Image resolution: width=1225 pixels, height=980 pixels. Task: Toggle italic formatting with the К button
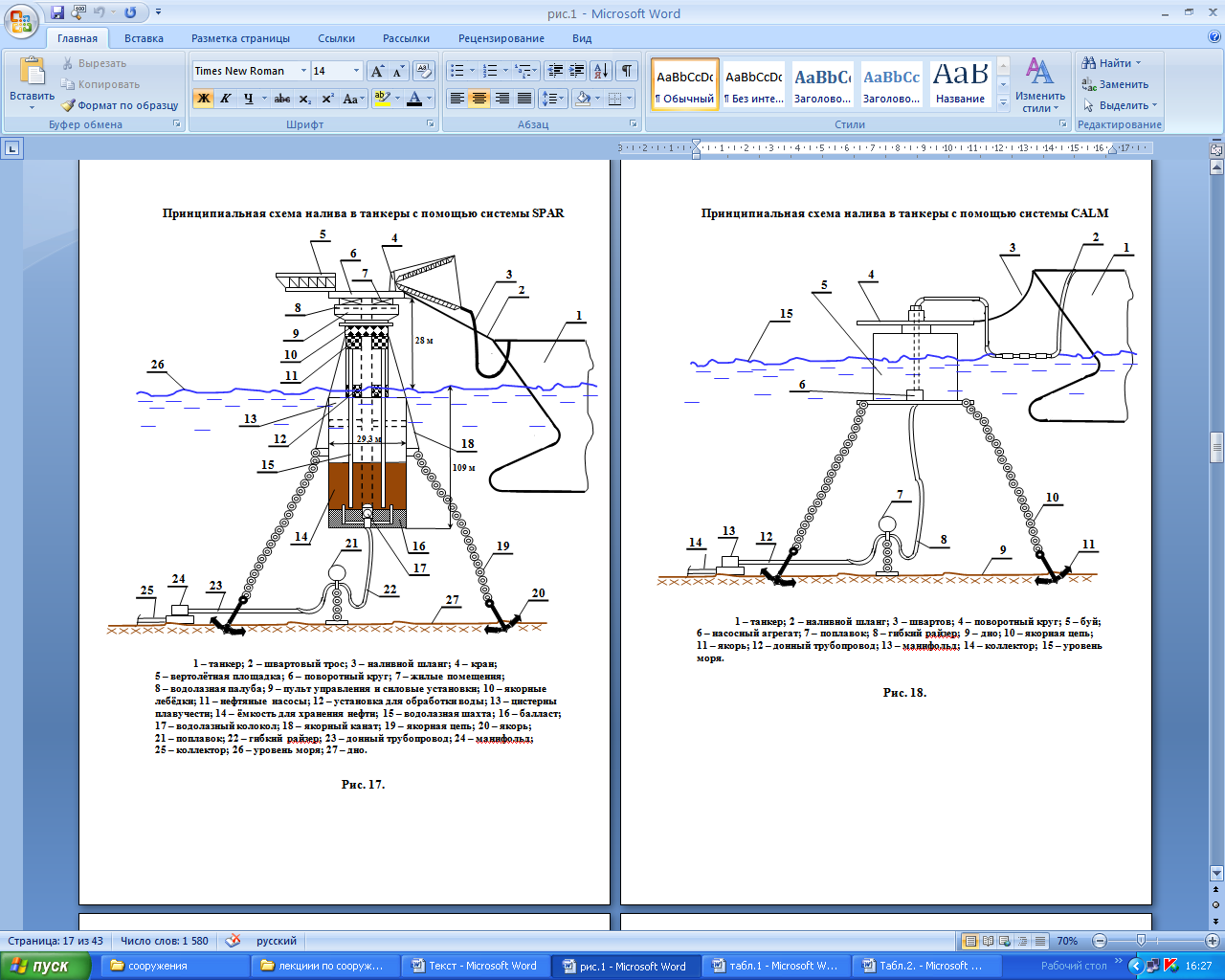click(x=226, y=99)
